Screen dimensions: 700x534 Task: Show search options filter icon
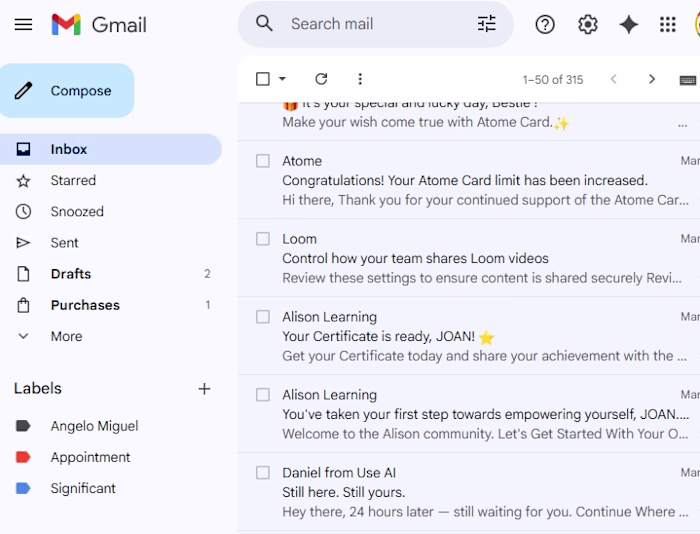(x=487, y=24)
